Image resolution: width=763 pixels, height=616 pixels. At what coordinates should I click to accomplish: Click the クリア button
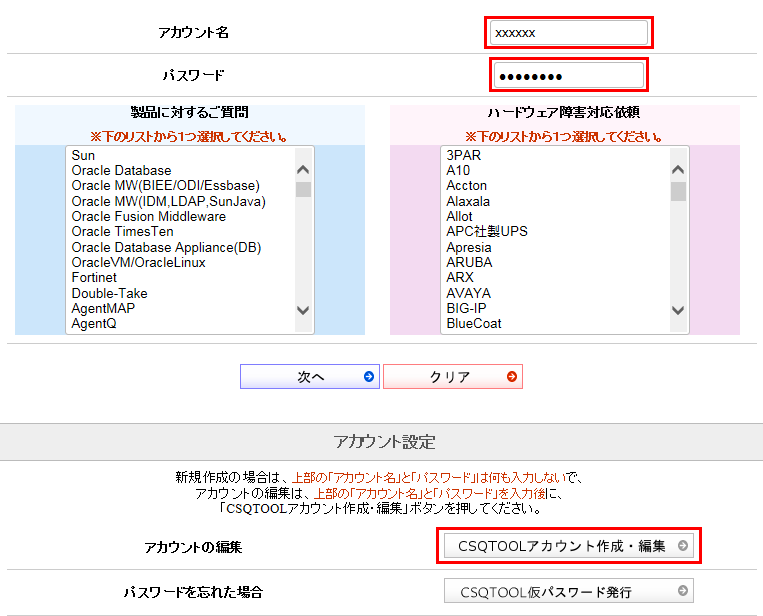453,377
